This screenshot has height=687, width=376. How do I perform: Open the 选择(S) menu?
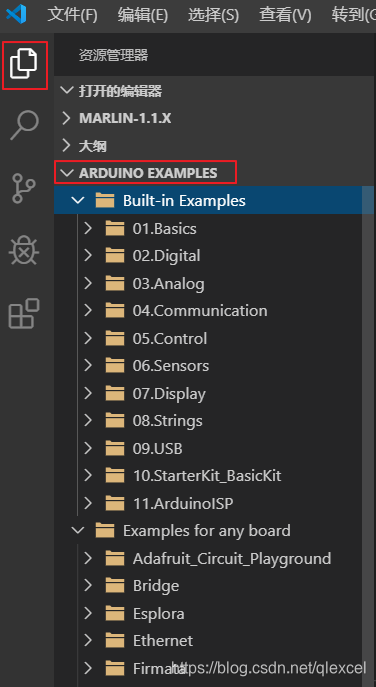click(x=213, y=16)
